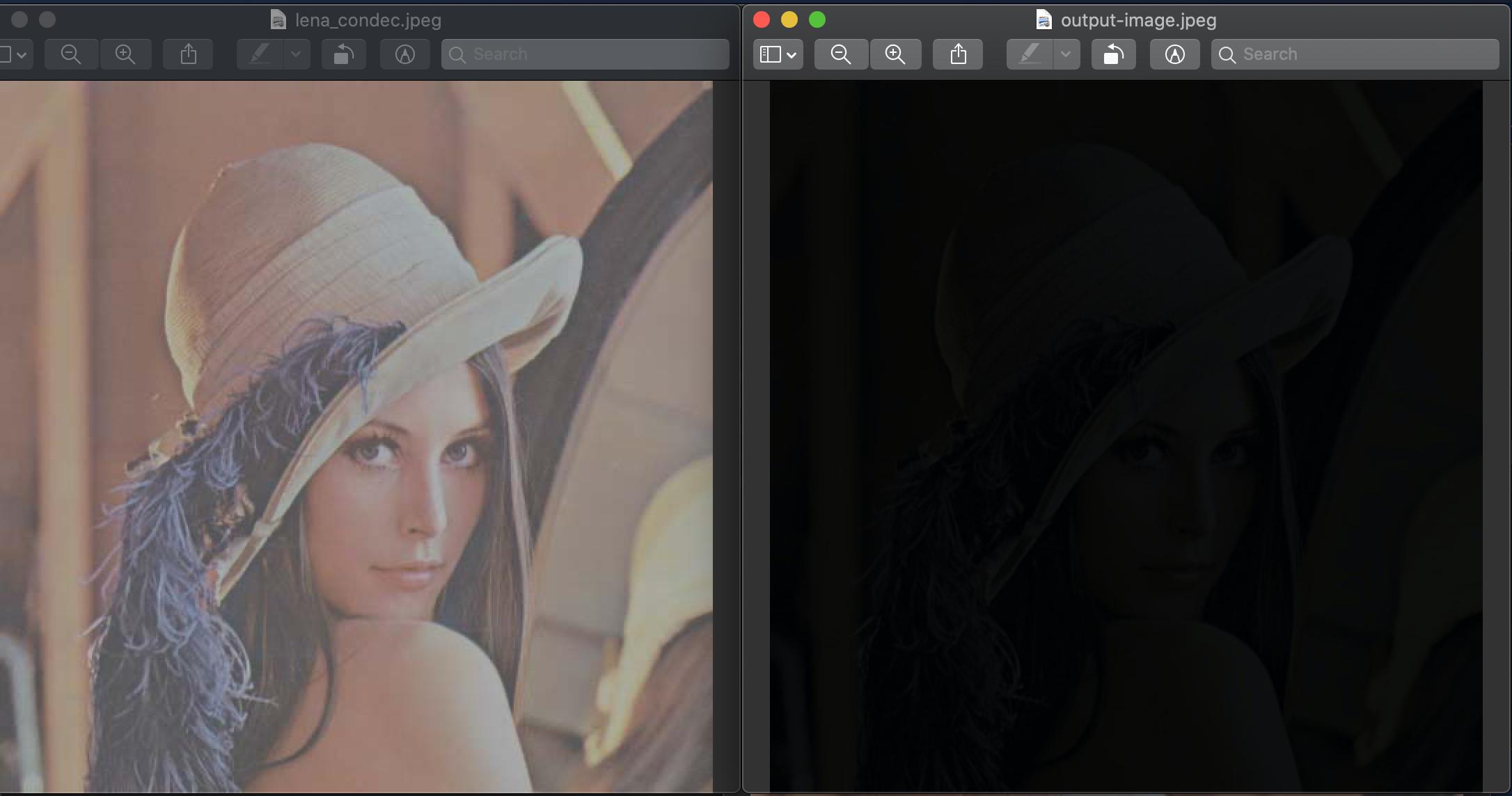
Task: Zoom out in the output-image.jpeg window
Action: 841,54
